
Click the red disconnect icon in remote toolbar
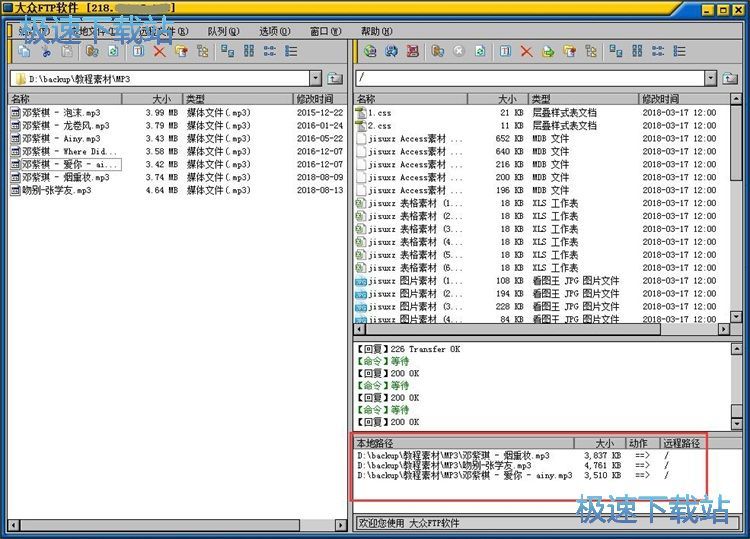click(413, 51)
